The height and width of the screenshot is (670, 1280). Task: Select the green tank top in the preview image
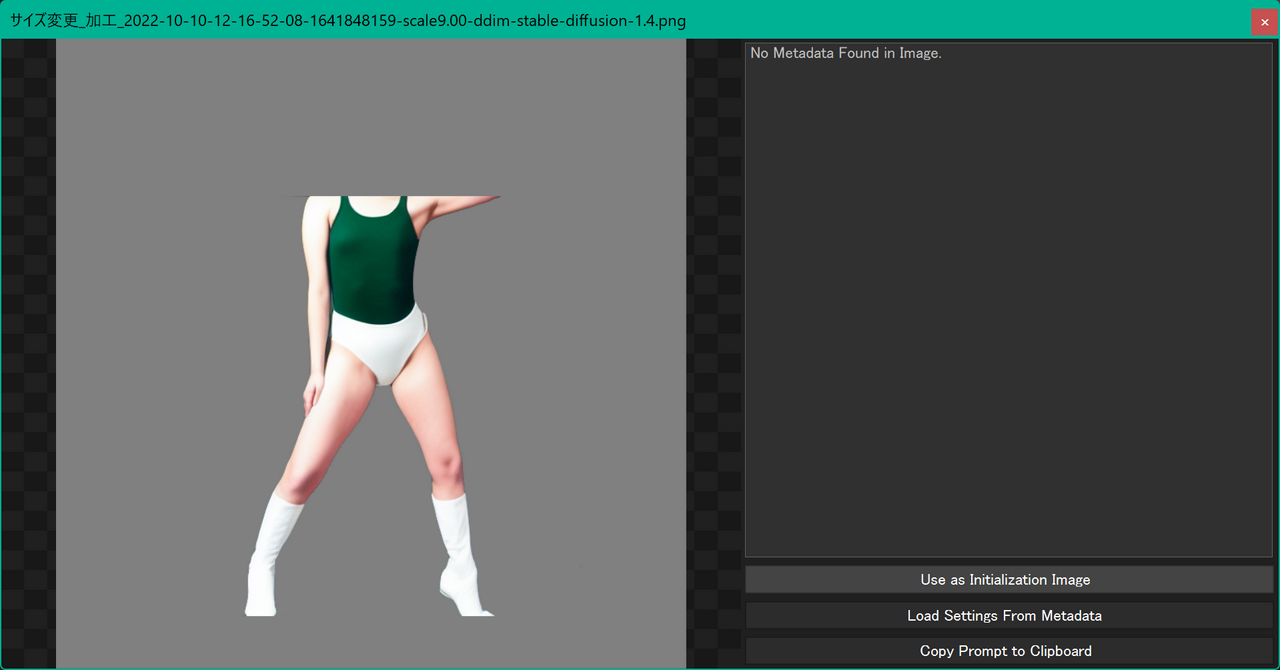[x=372, y=260]
